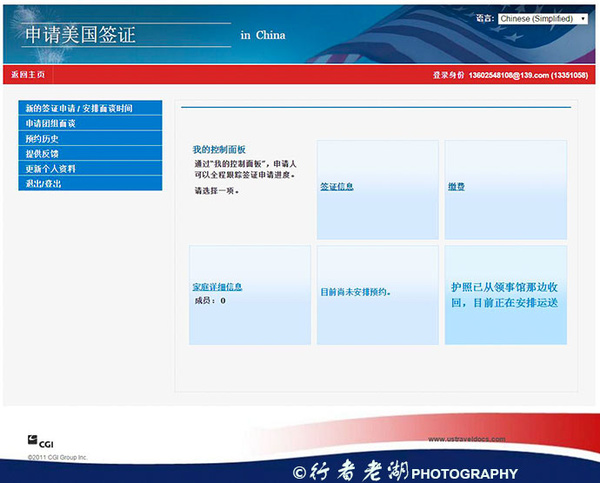Choose 提供反馈 in the sidebar menu

[x=90, y=153]
